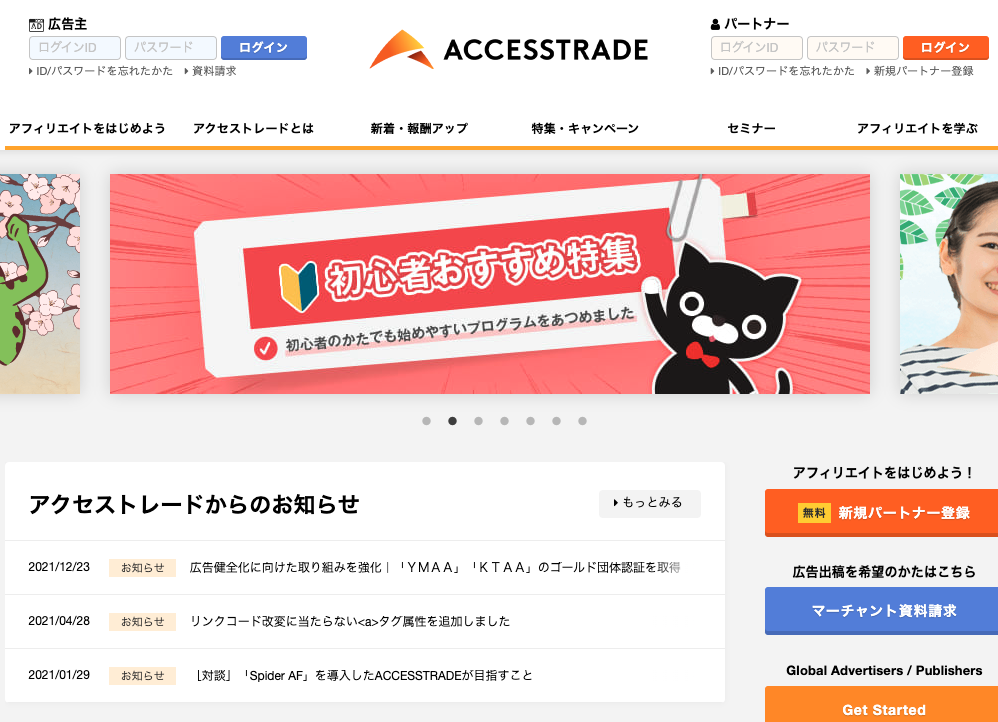
Task: Open the 初心者おすすめ特集 banner
Action: click(x=489, y=284)
